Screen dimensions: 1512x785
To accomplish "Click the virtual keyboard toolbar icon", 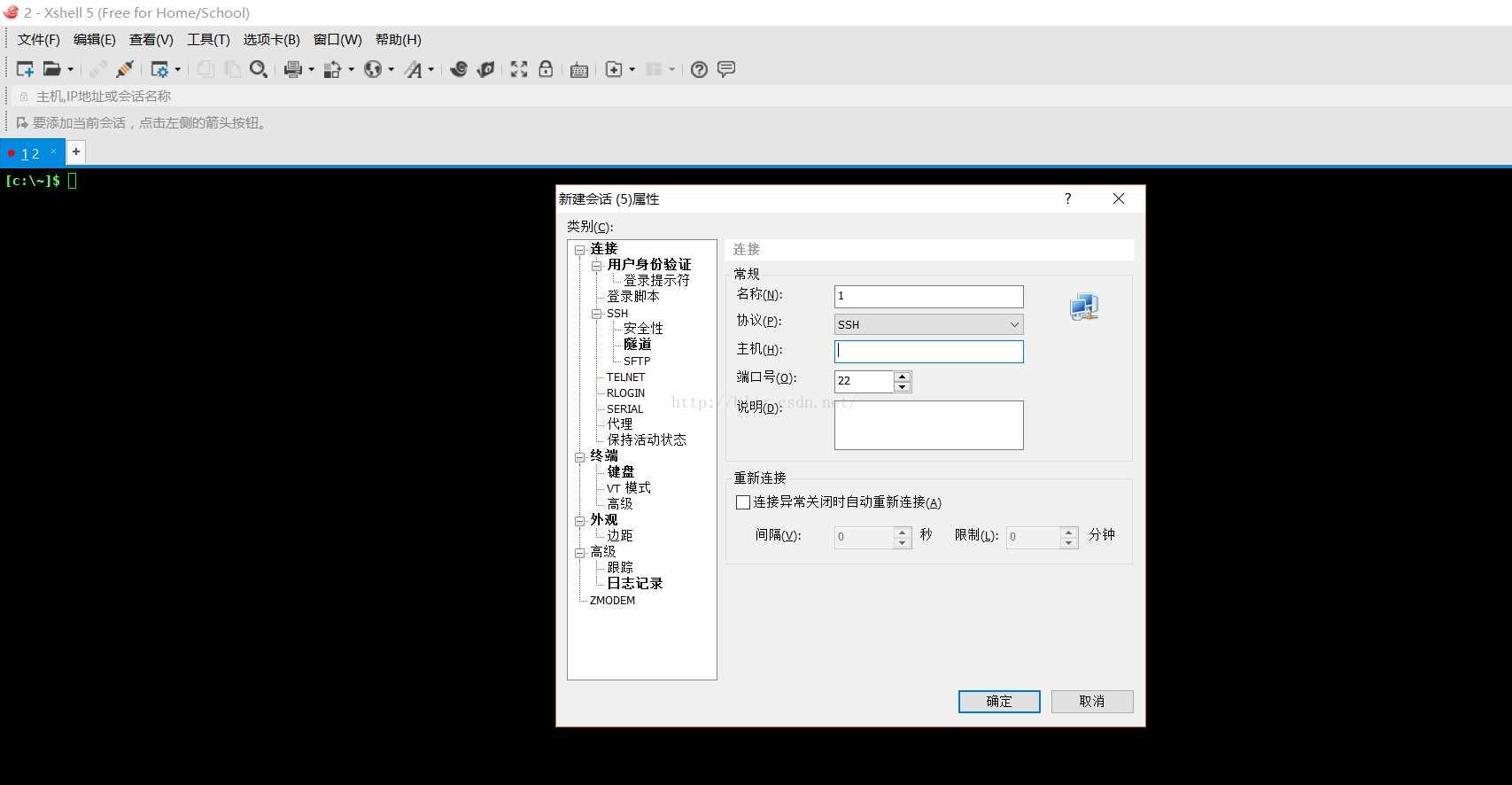I will [x=579, y=70].
